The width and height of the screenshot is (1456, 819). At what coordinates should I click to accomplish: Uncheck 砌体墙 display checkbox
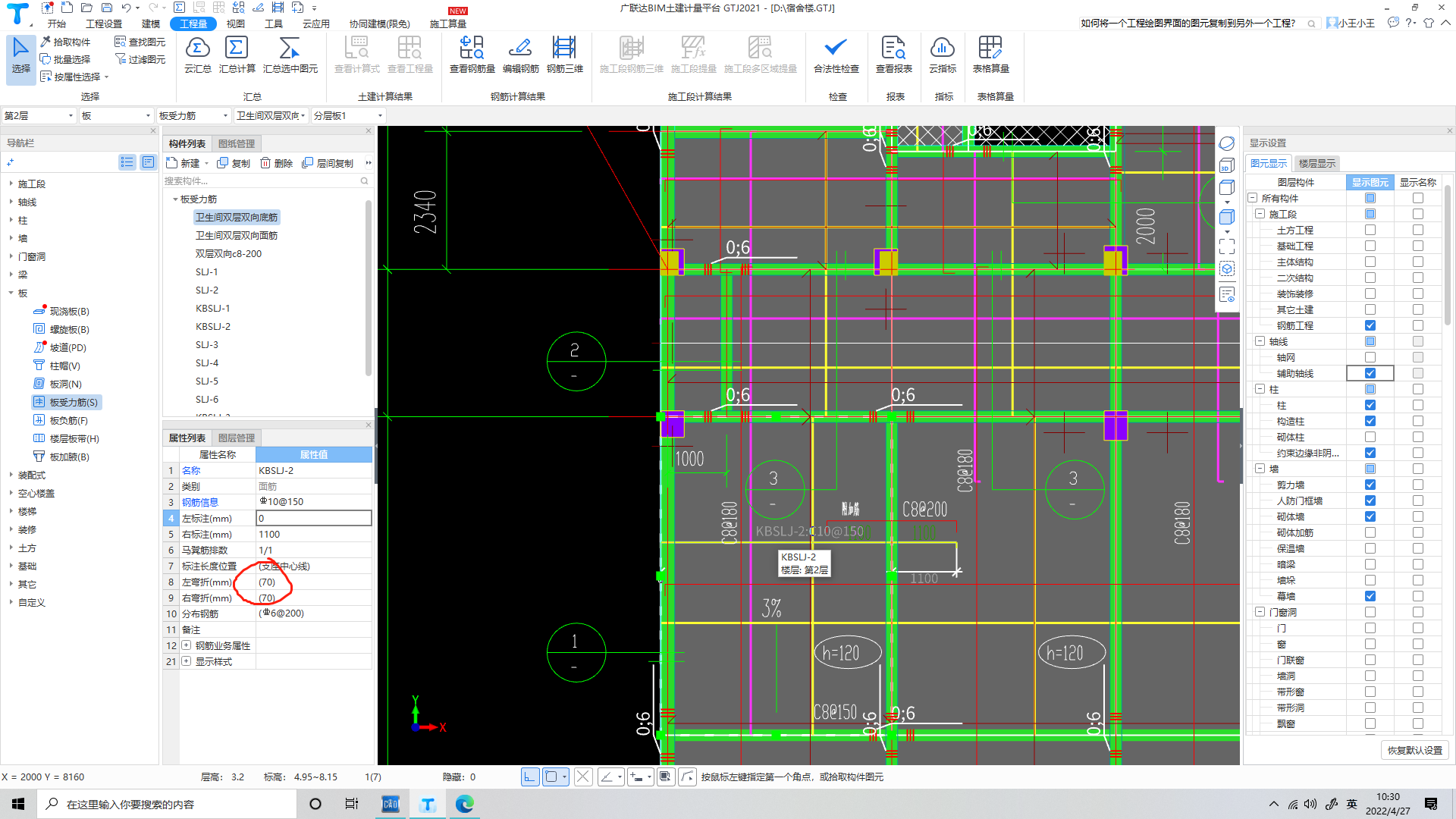1370,516
